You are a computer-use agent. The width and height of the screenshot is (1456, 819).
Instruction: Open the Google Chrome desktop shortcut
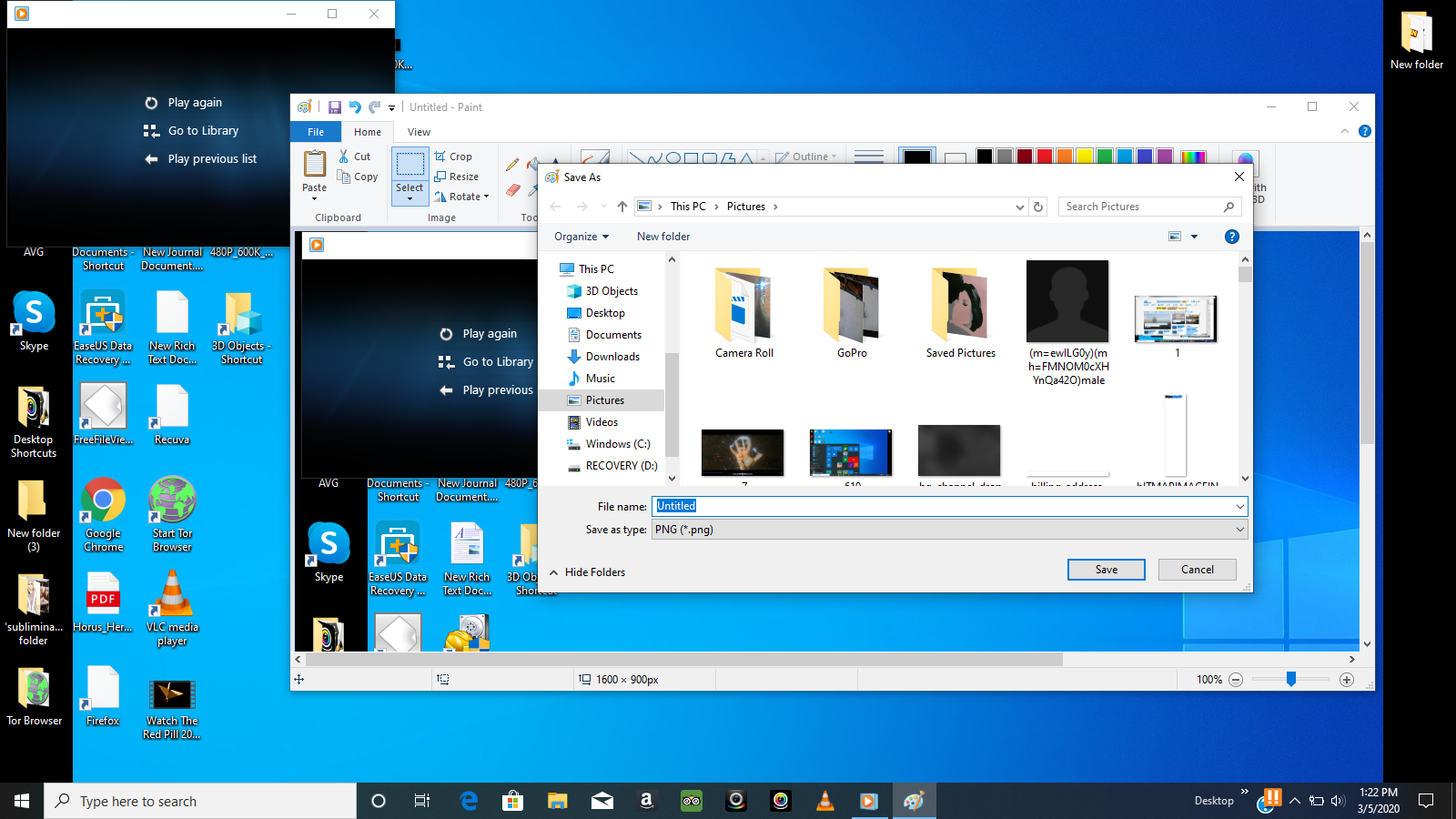103,514
